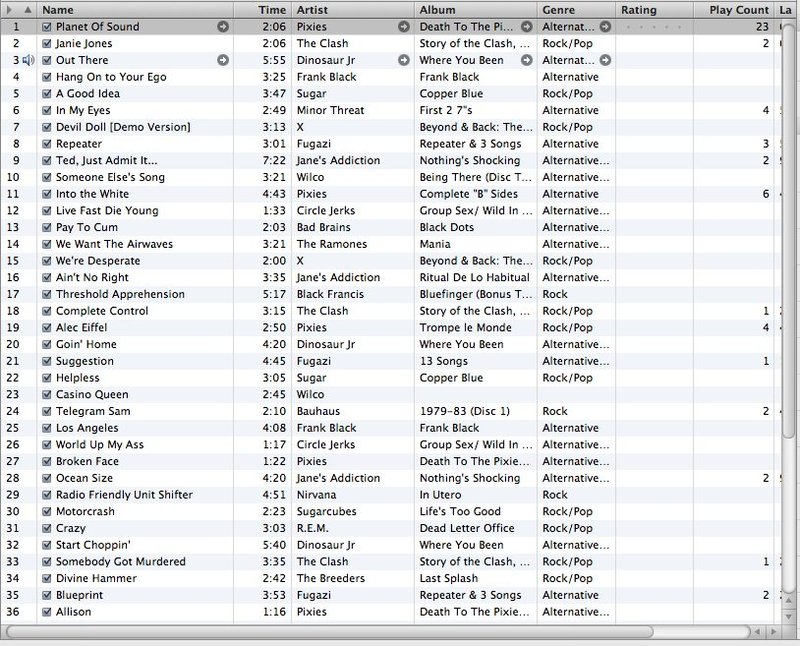Uncheck the Pay To Cum checkbox
Image resolution: width=800 pixels, height=646 pixels.
47,228
